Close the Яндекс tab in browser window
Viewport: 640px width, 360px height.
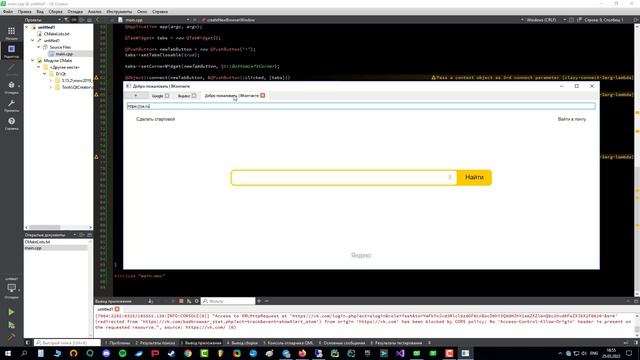(194, 96)
